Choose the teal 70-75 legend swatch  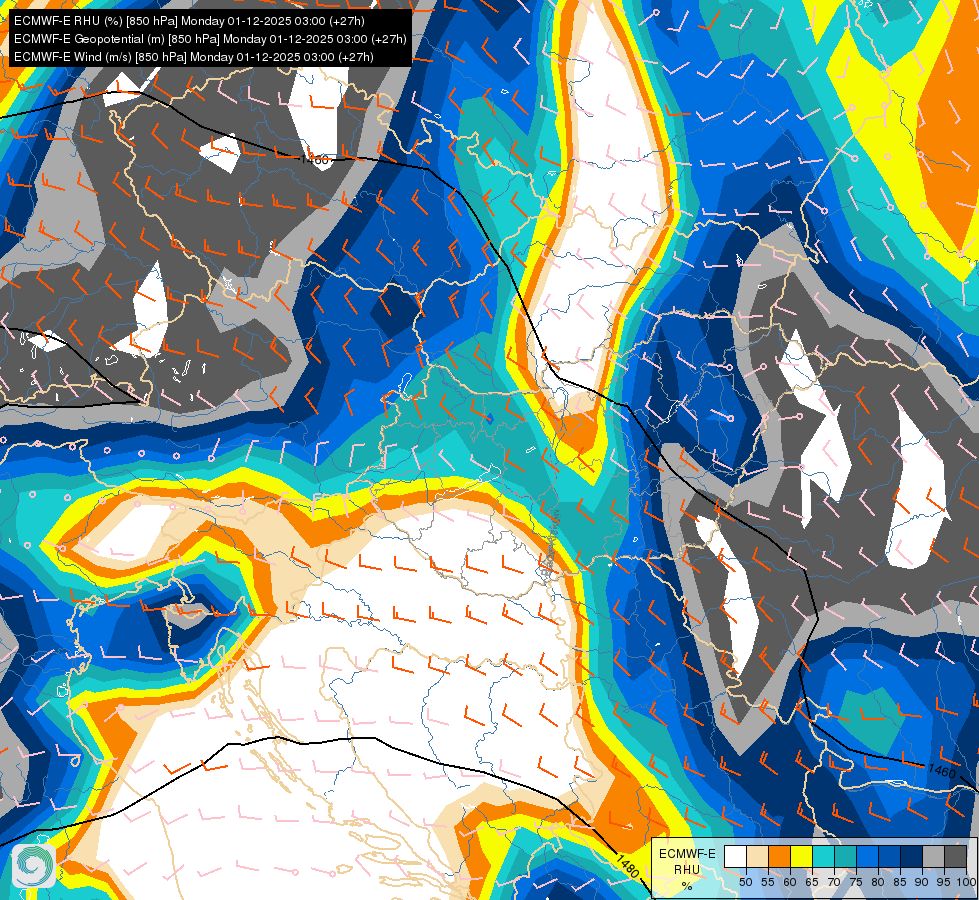845,856
